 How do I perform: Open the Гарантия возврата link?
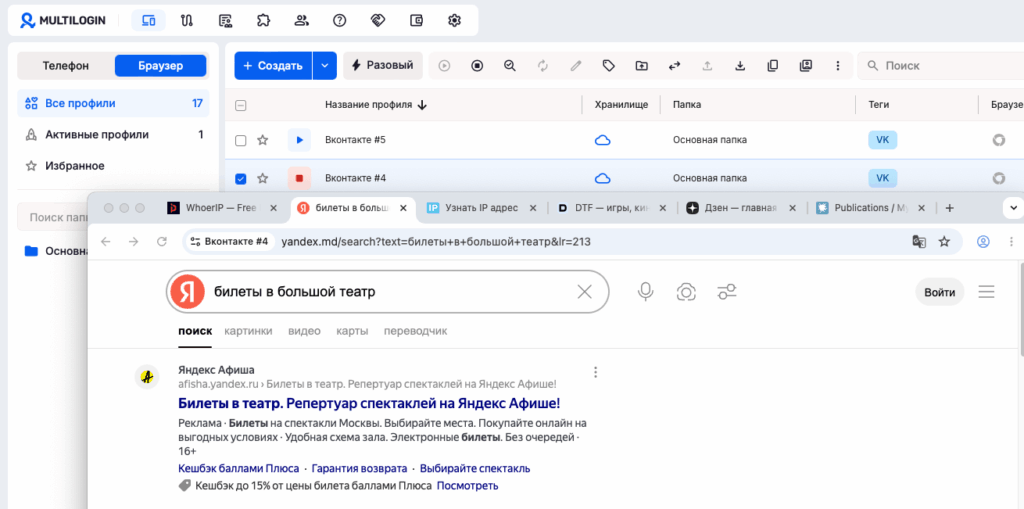pyautogui.click(x=359, y=468)
